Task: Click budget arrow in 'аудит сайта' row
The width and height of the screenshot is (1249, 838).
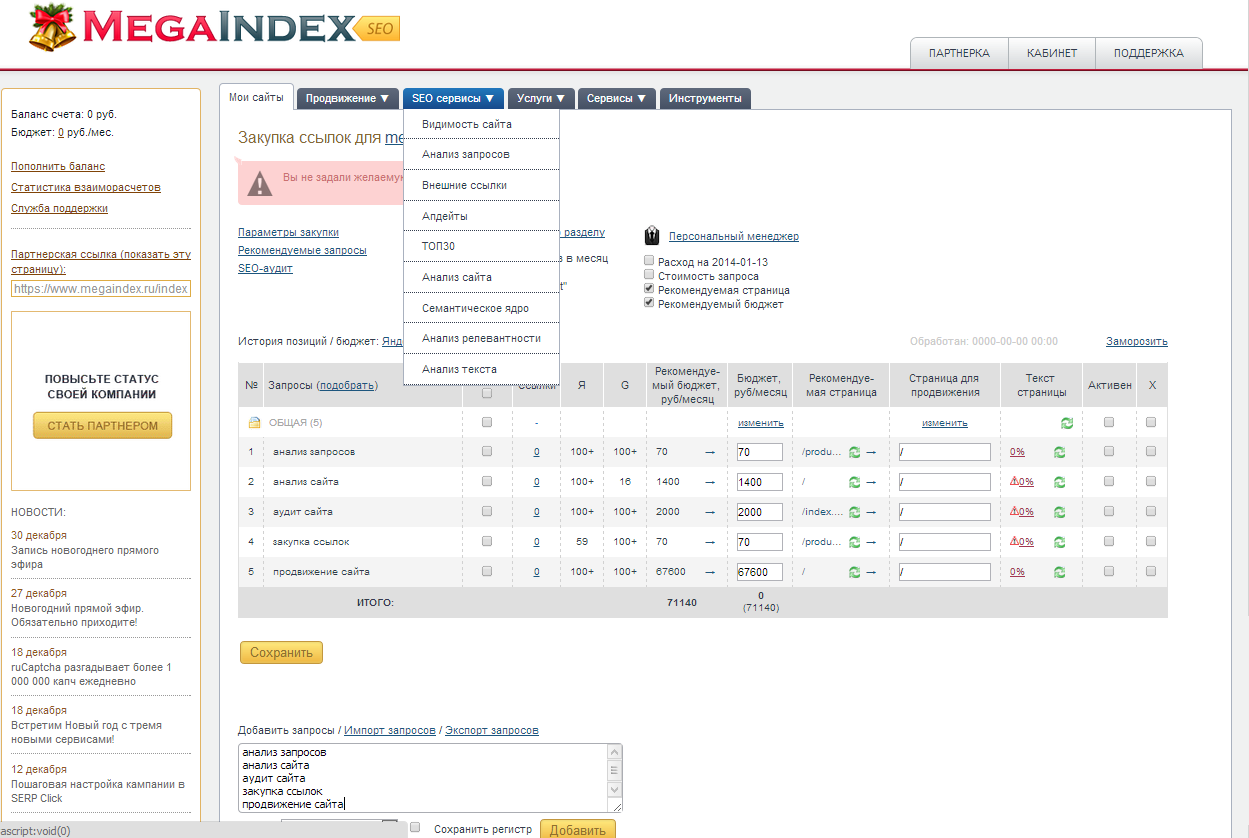Action: [710, 512]
